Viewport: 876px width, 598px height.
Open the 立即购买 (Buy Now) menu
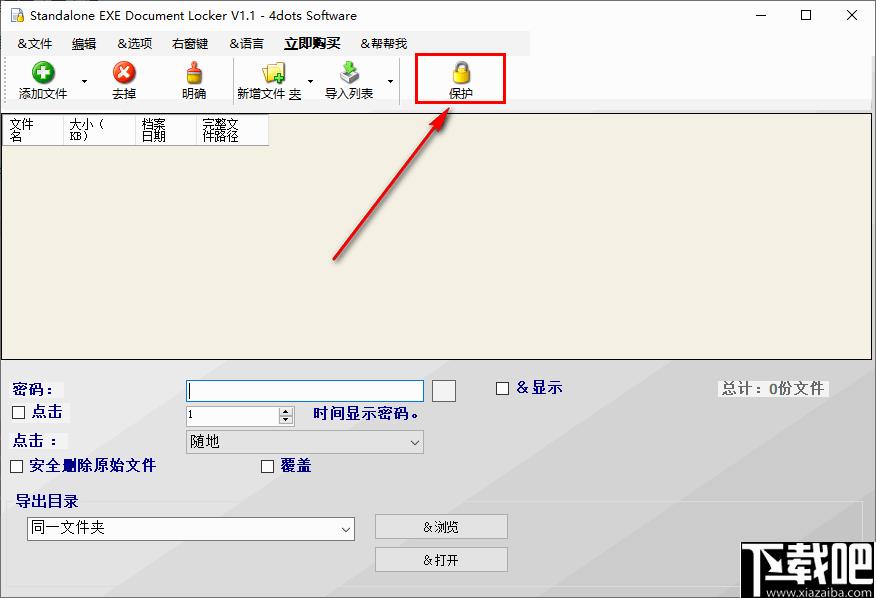click(312, 44)
